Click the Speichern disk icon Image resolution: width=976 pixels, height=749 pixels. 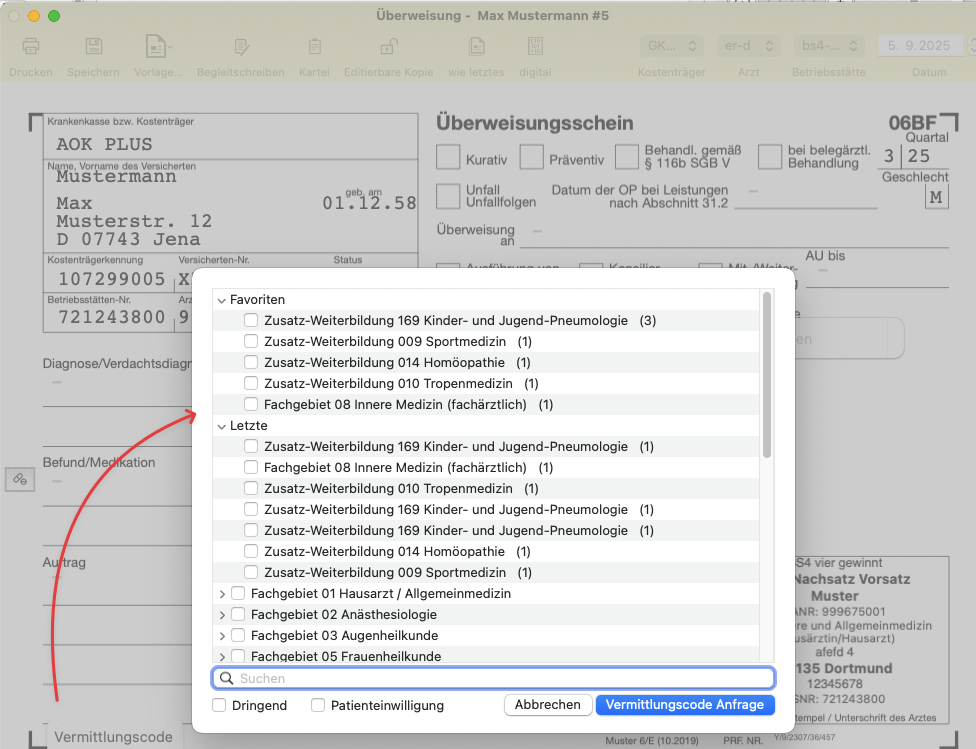(93, 46)
